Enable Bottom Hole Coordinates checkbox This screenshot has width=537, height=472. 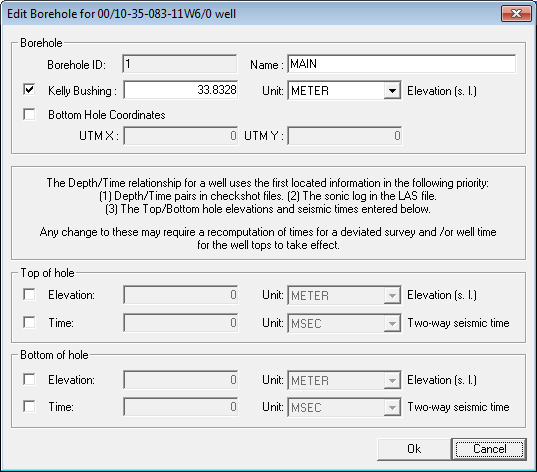(x=29, y=114)
